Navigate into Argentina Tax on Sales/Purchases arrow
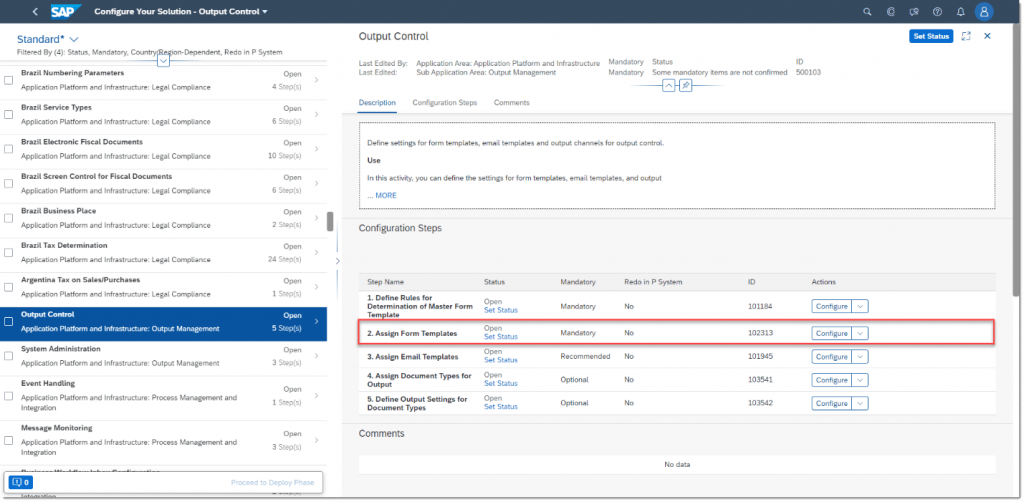 (x=316, y=287)
